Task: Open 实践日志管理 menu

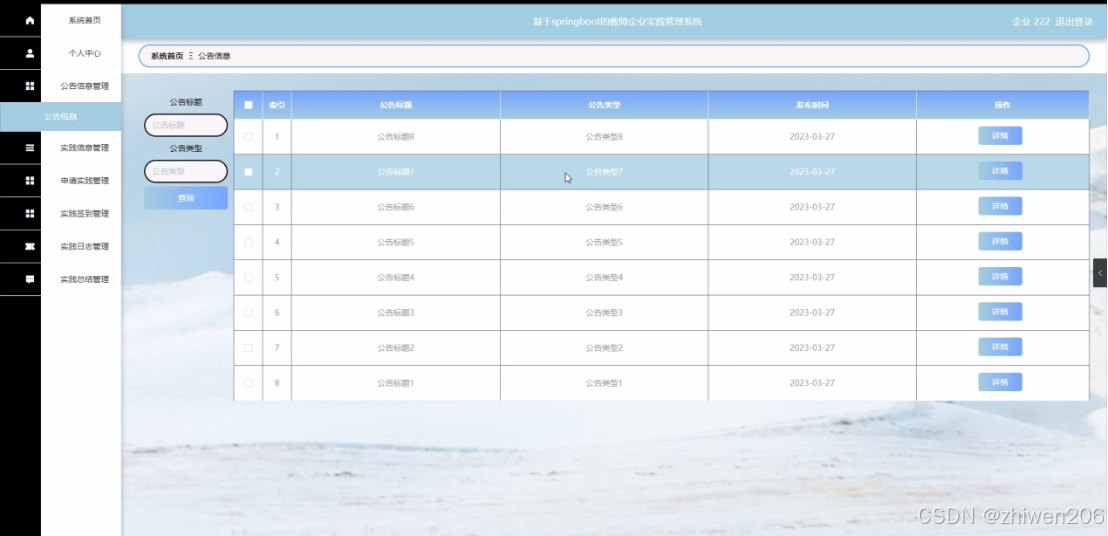Action: tap(85, 246)
